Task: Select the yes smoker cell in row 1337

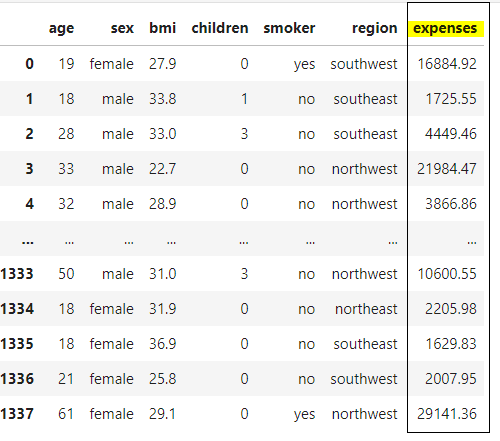Action: (x=304, y=414)
